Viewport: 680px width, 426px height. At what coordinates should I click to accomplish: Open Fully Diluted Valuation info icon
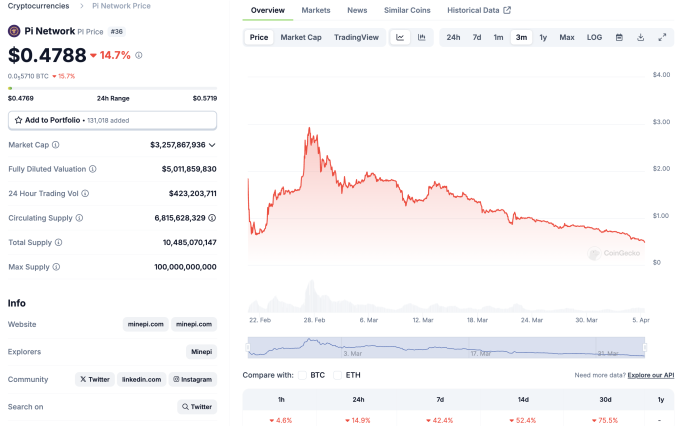93,169
